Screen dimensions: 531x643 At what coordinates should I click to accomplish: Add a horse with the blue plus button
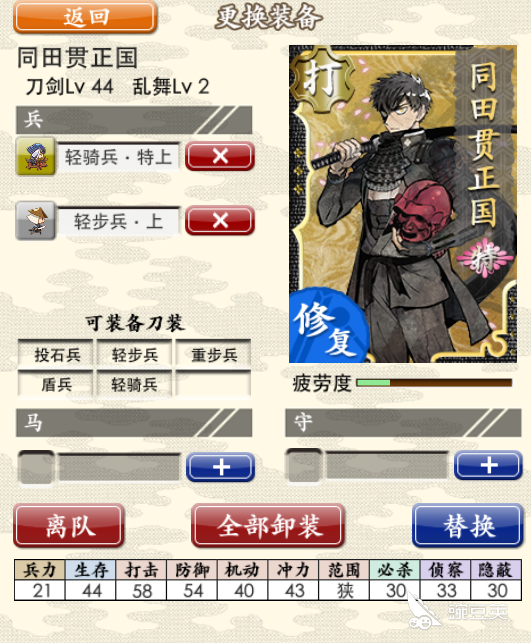coord(221,467)
